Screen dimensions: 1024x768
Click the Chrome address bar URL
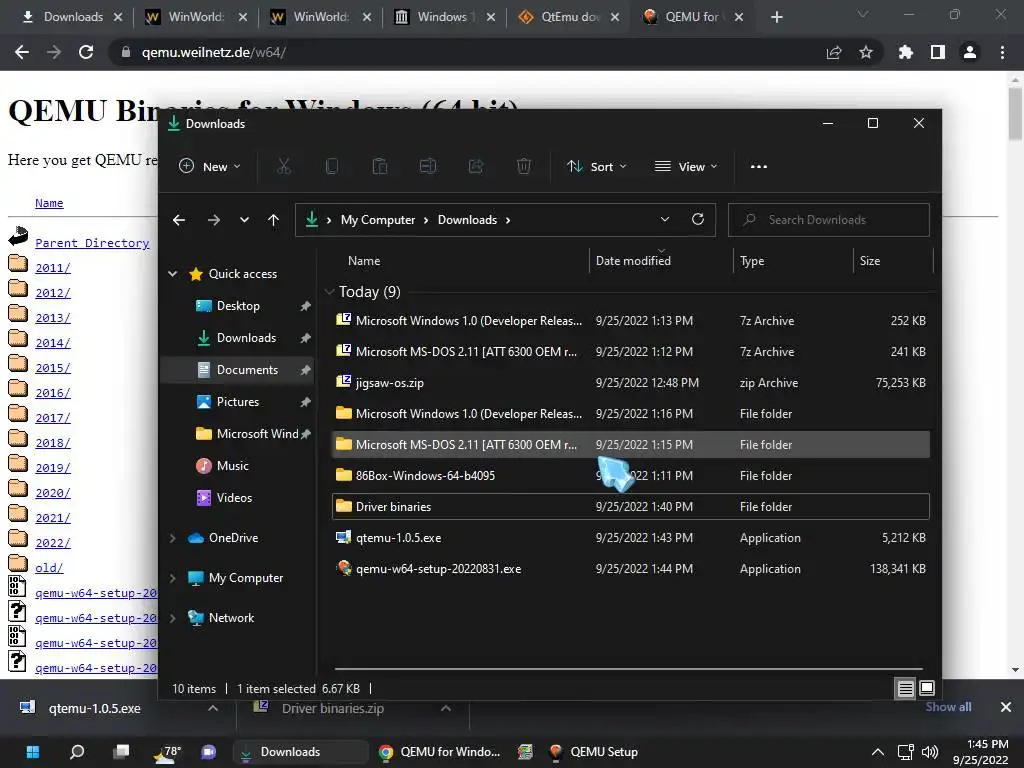point(214,52)
